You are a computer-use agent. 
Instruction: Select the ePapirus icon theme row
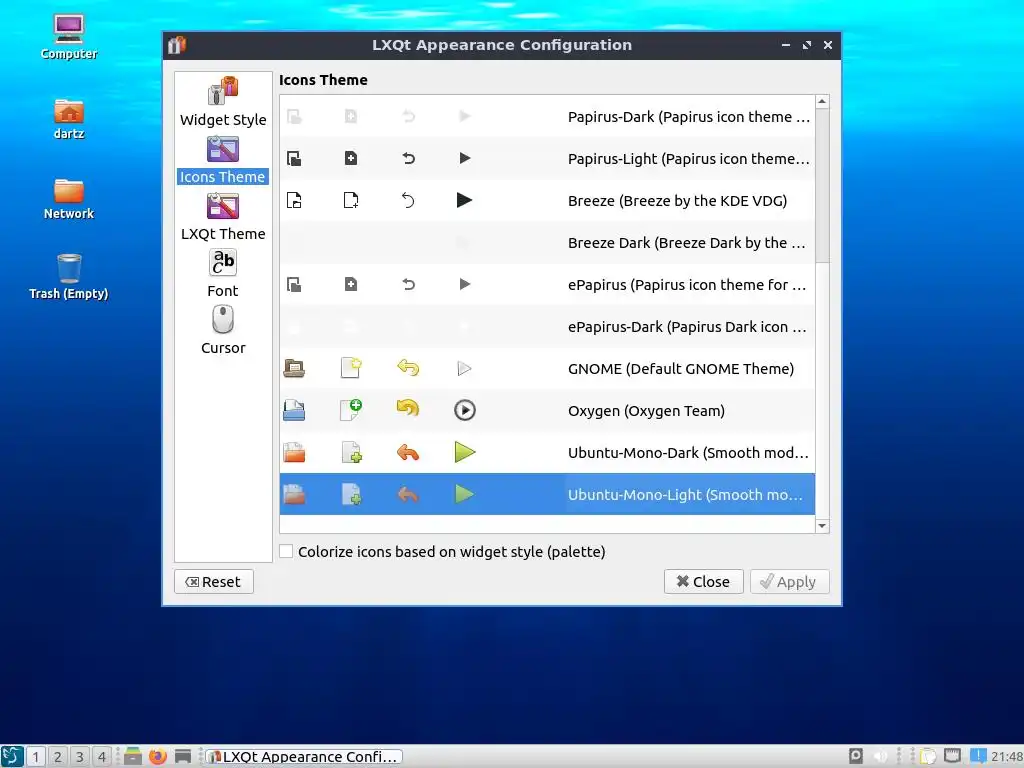tap(547, 285)
